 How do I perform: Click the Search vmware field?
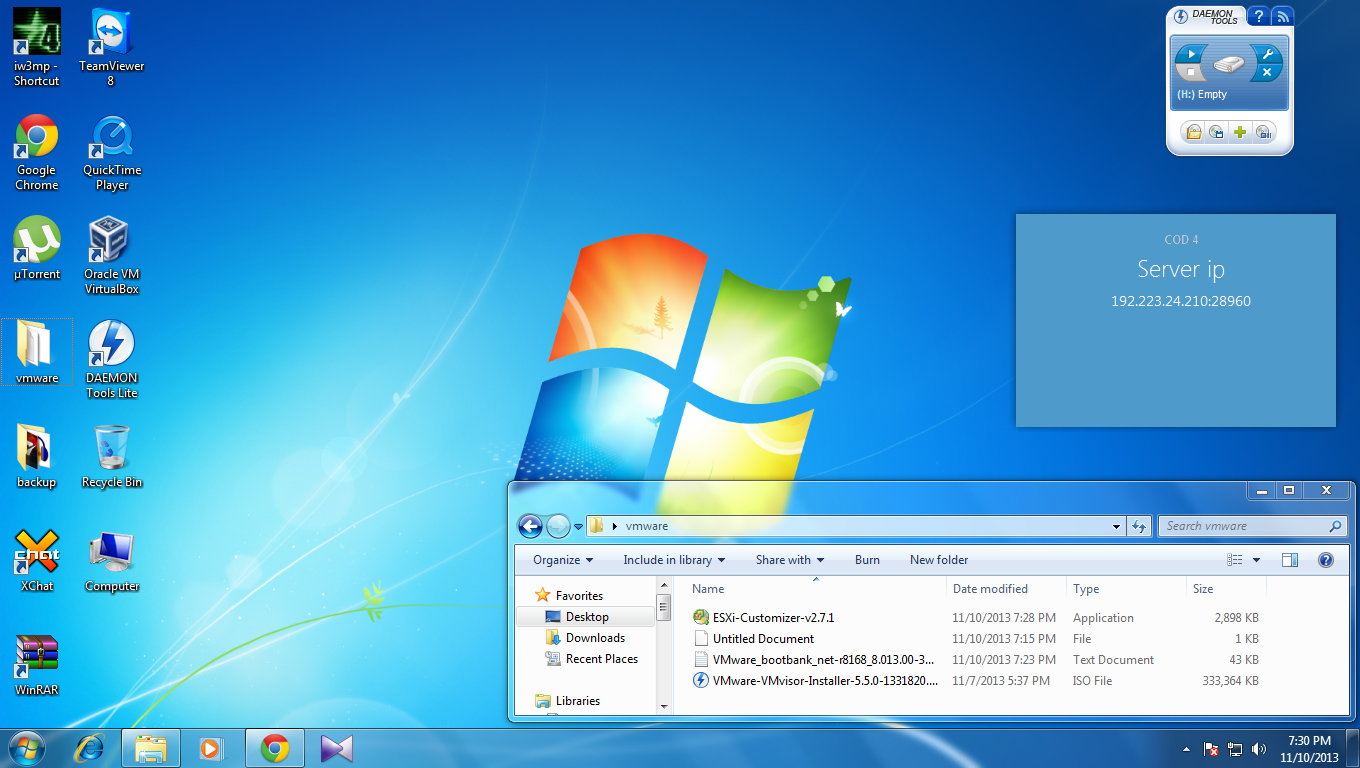click(x=1252, y=526)
